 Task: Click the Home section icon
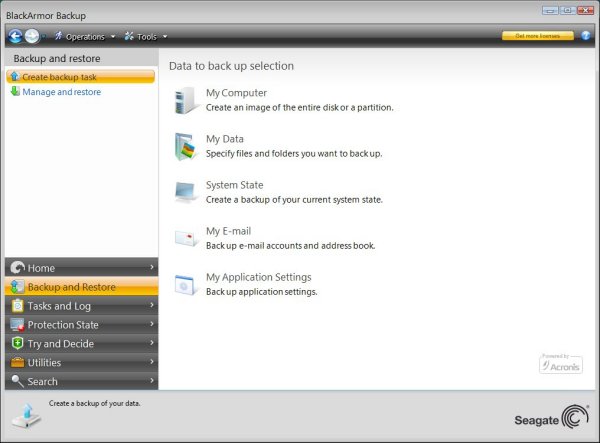click(x=17, y=267)
